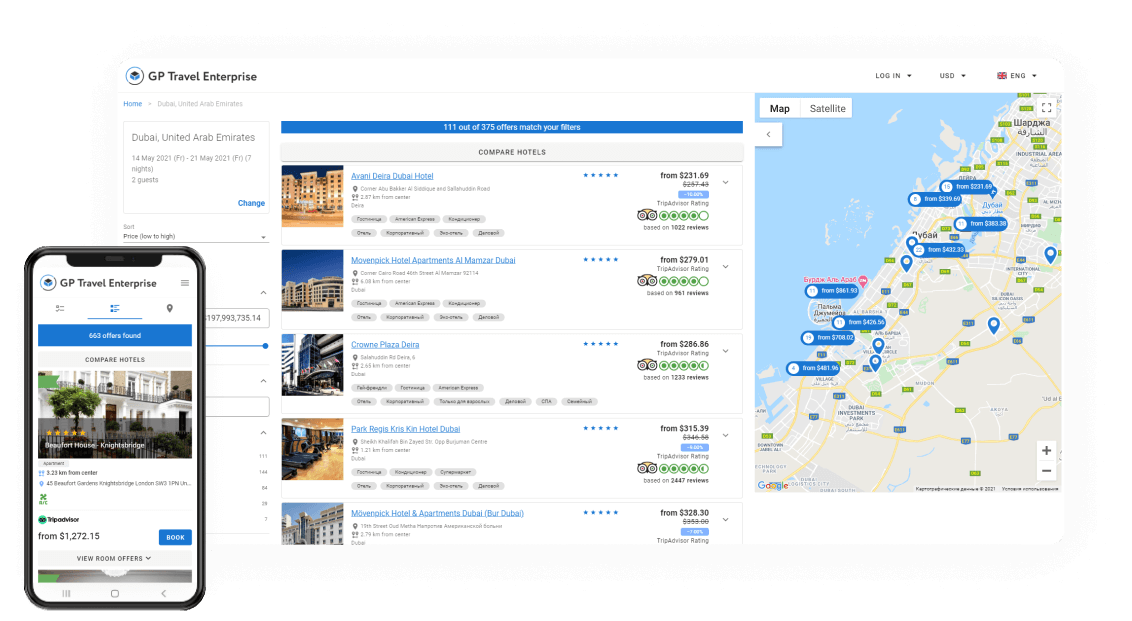Open the LOG IN dropdown
The height and width of the screenshot is (621, 1132).
893,76
